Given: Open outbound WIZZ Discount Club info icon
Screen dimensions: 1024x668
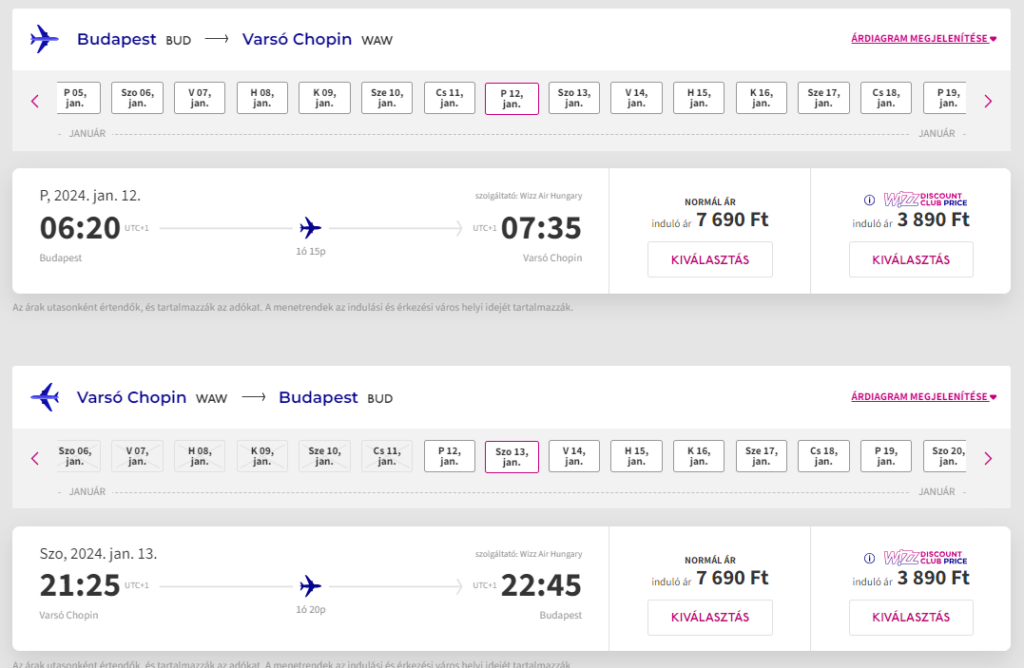Looking at the screenshot, I should tap(869, 200).
